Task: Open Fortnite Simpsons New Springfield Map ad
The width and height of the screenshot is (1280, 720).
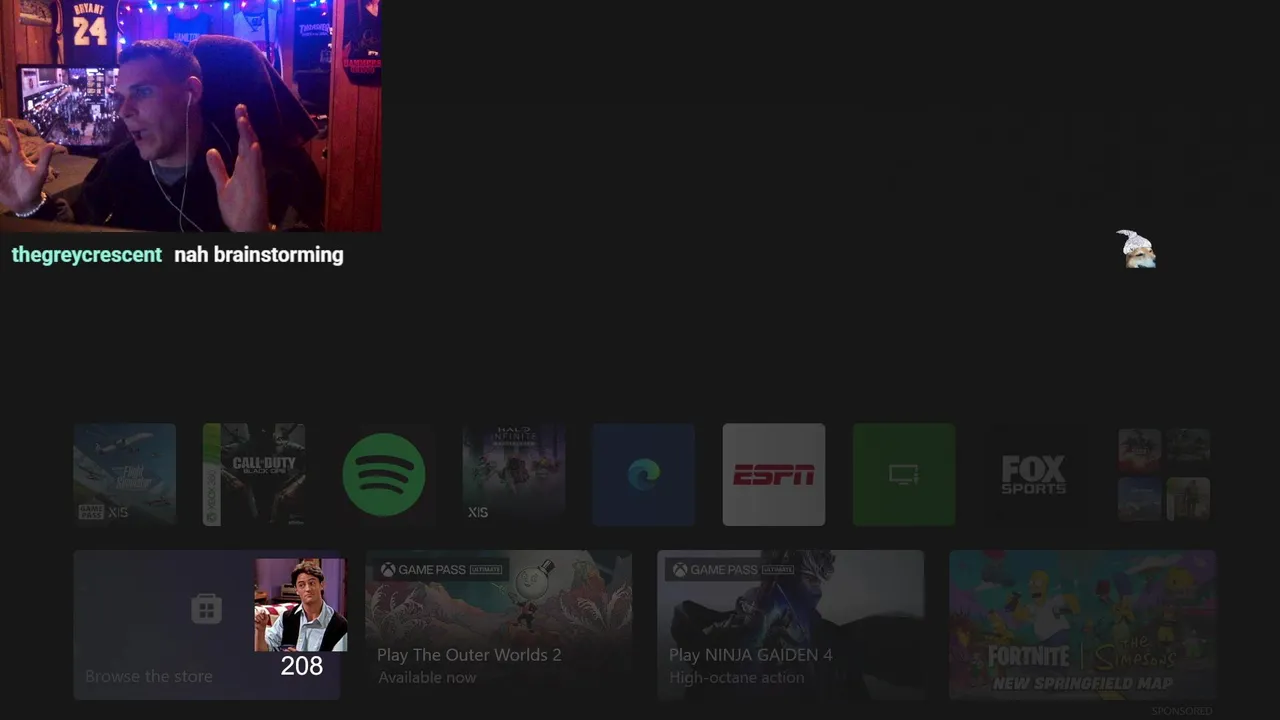Action: 1083,624
